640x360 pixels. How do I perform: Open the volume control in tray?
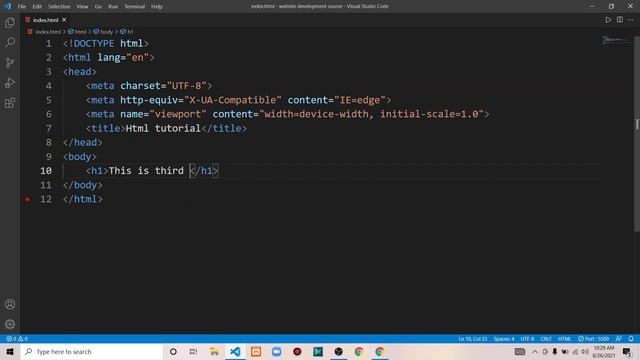(x=585, y=351)
